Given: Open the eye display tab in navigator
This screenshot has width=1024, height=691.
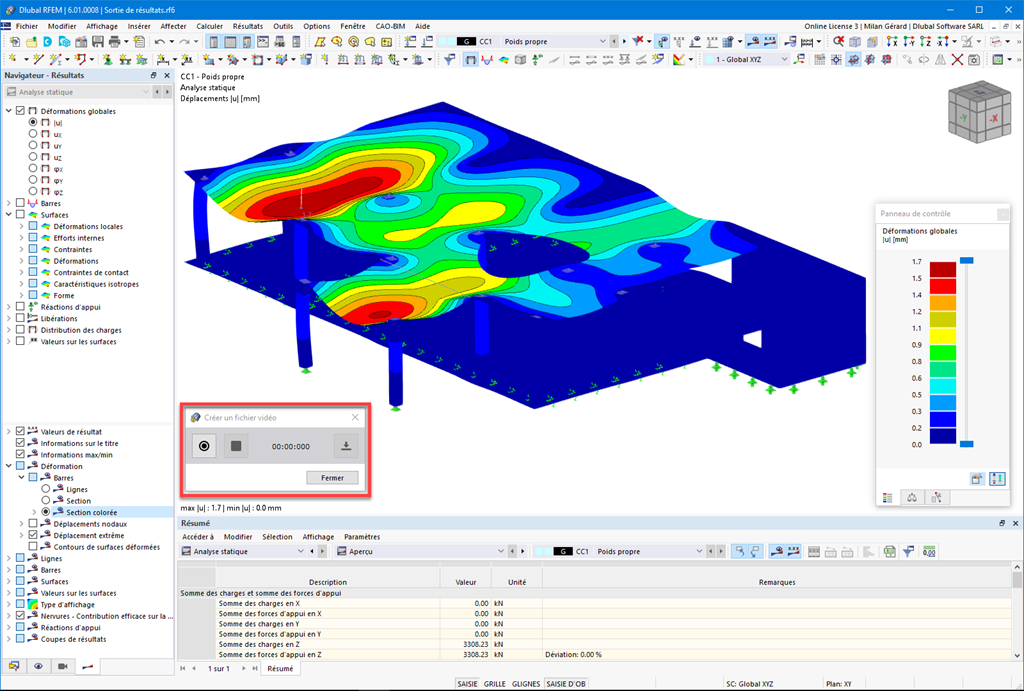Looking at the screenshot, I should [39, 666].
